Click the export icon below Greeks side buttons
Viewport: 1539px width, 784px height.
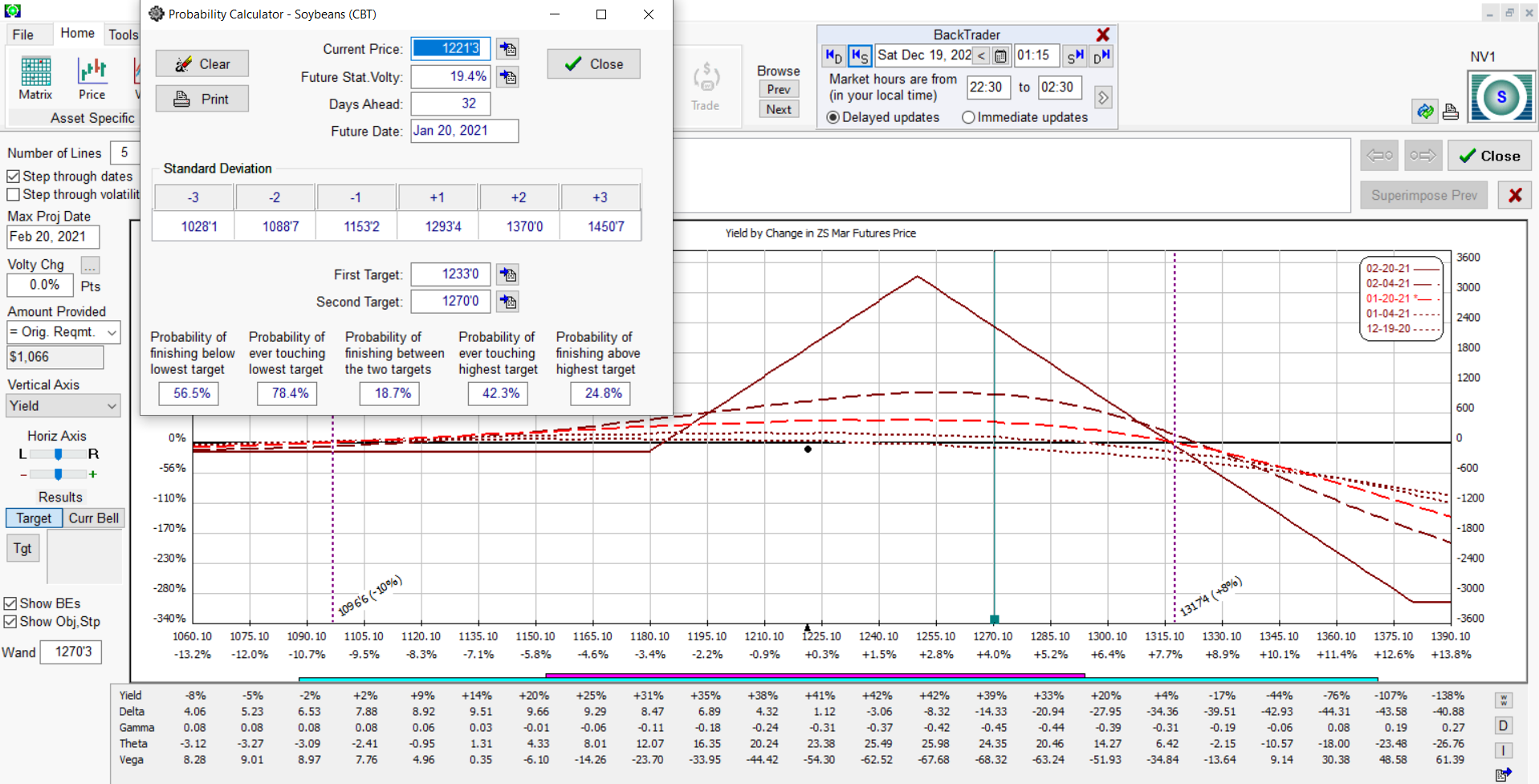(x=1504, y=774)
